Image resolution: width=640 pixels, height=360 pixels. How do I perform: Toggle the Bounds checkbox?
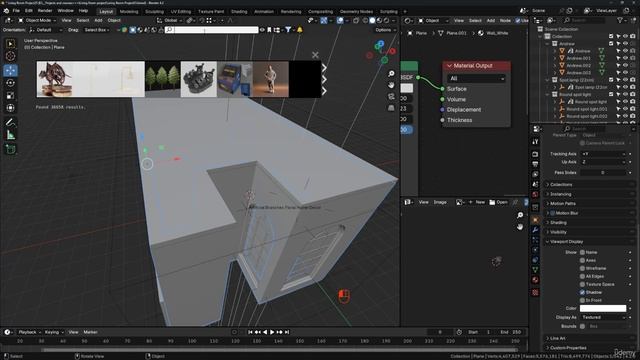(x=582, y=326)
